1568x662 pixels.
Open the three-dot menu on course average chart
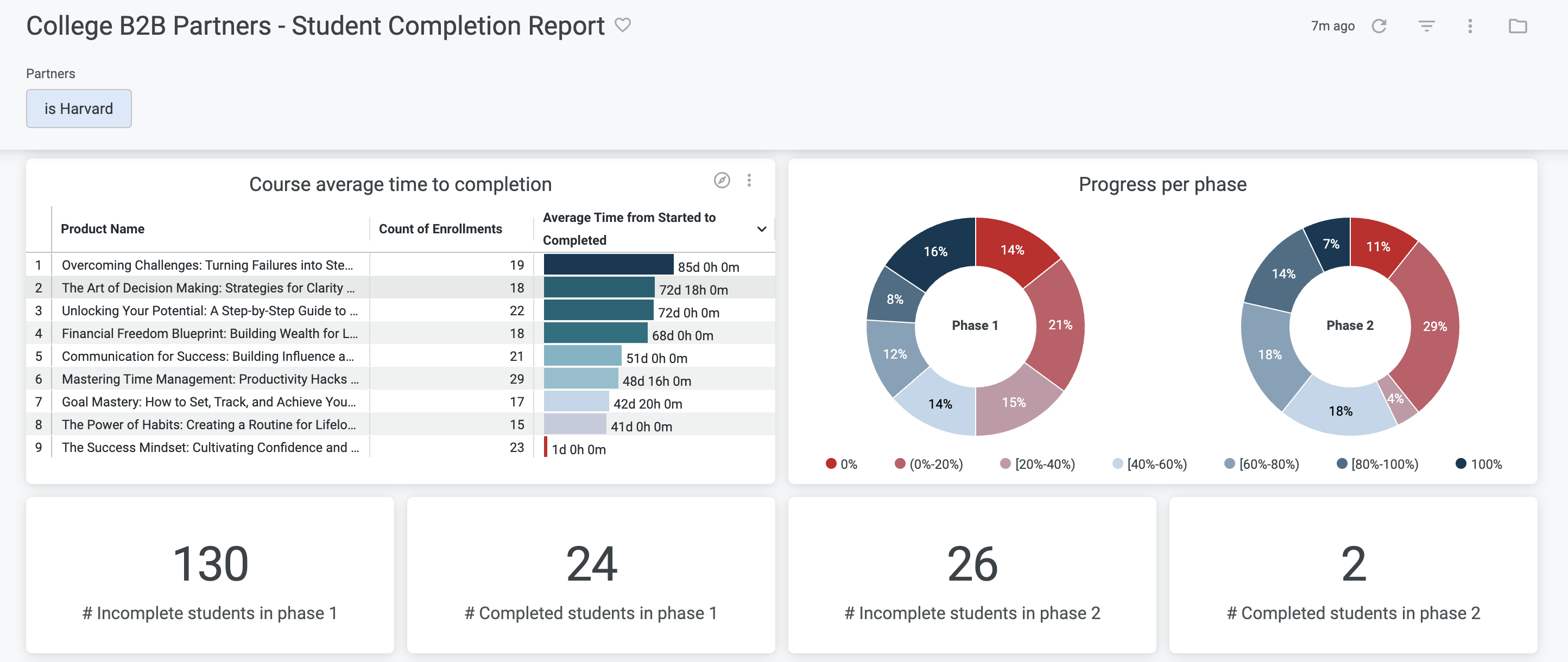(x=749, y=180)
